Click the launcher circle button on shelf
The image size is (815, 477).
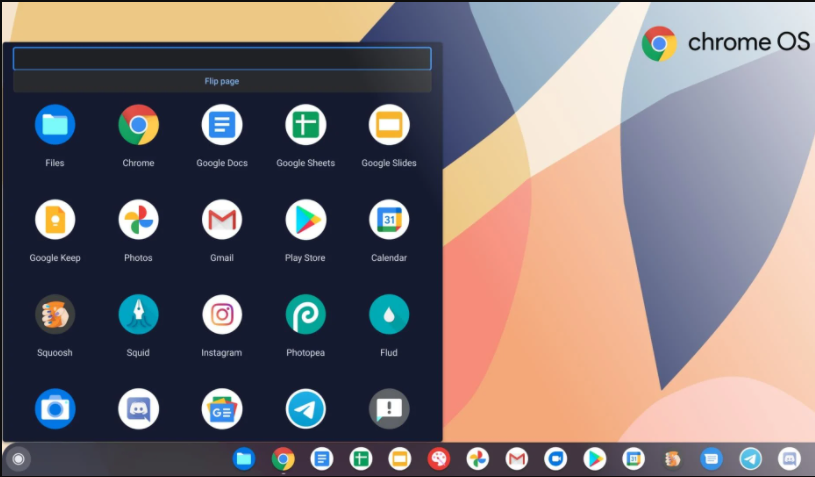18,459
